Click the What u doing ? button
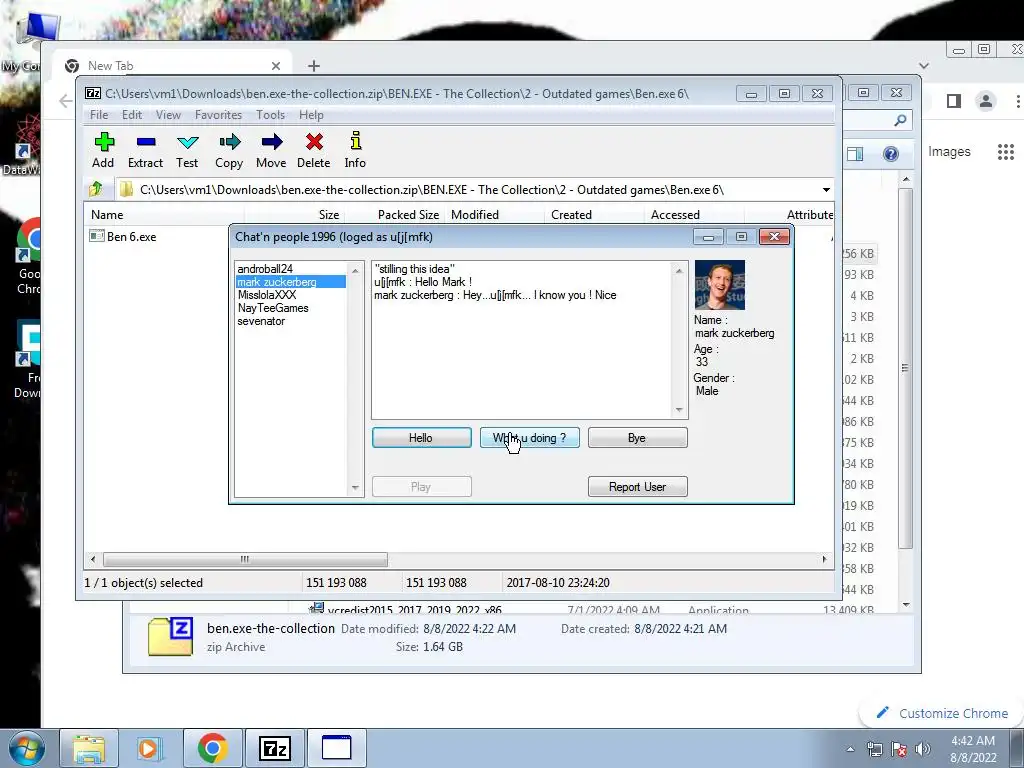1024x768 pixels. (530, 438)
